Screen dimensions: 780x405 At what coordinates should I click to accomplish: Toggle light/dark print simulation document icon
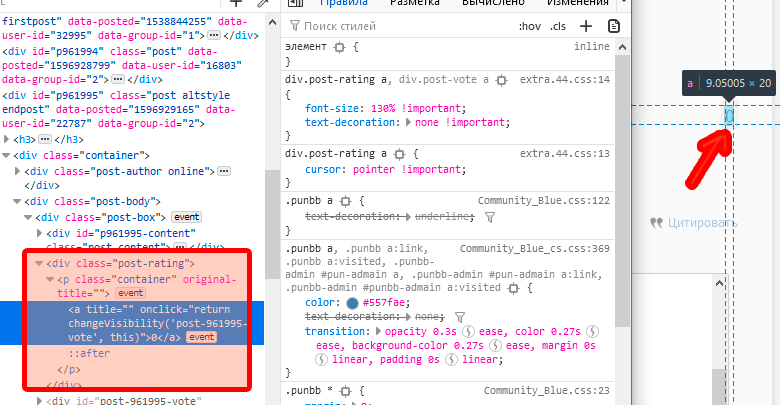coord(615,26)
